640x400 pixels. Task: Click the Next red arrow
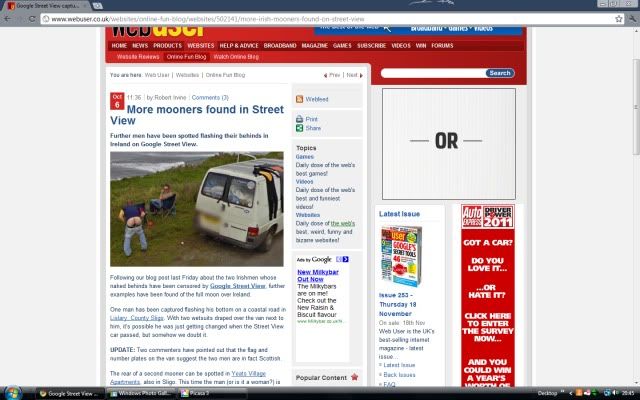[x=361, y=75]
